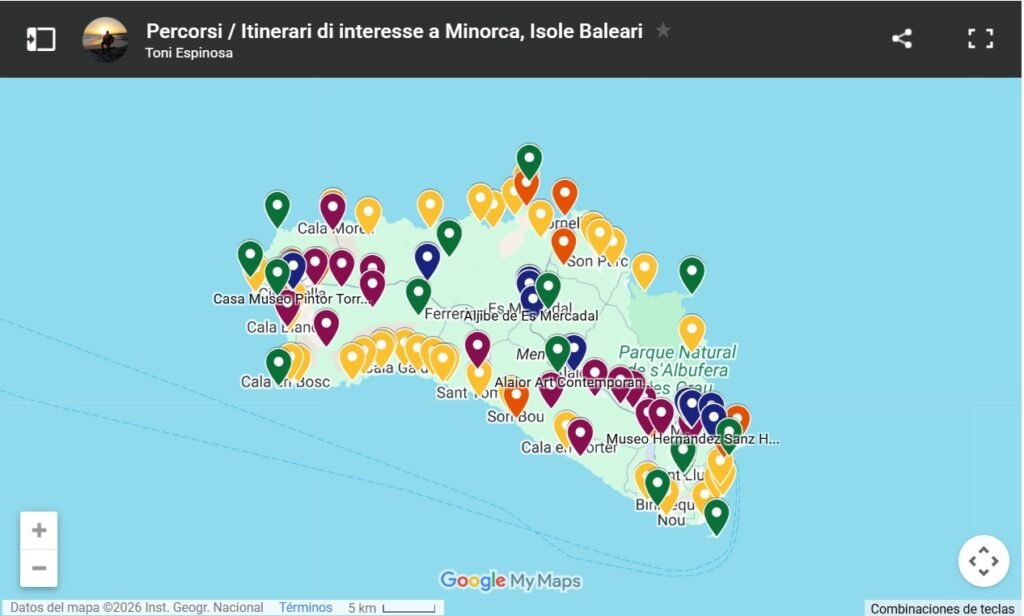This screenshot has width=1024, height=616.
Task: Open the Google My Maps logo
Action: coord(511,580)
